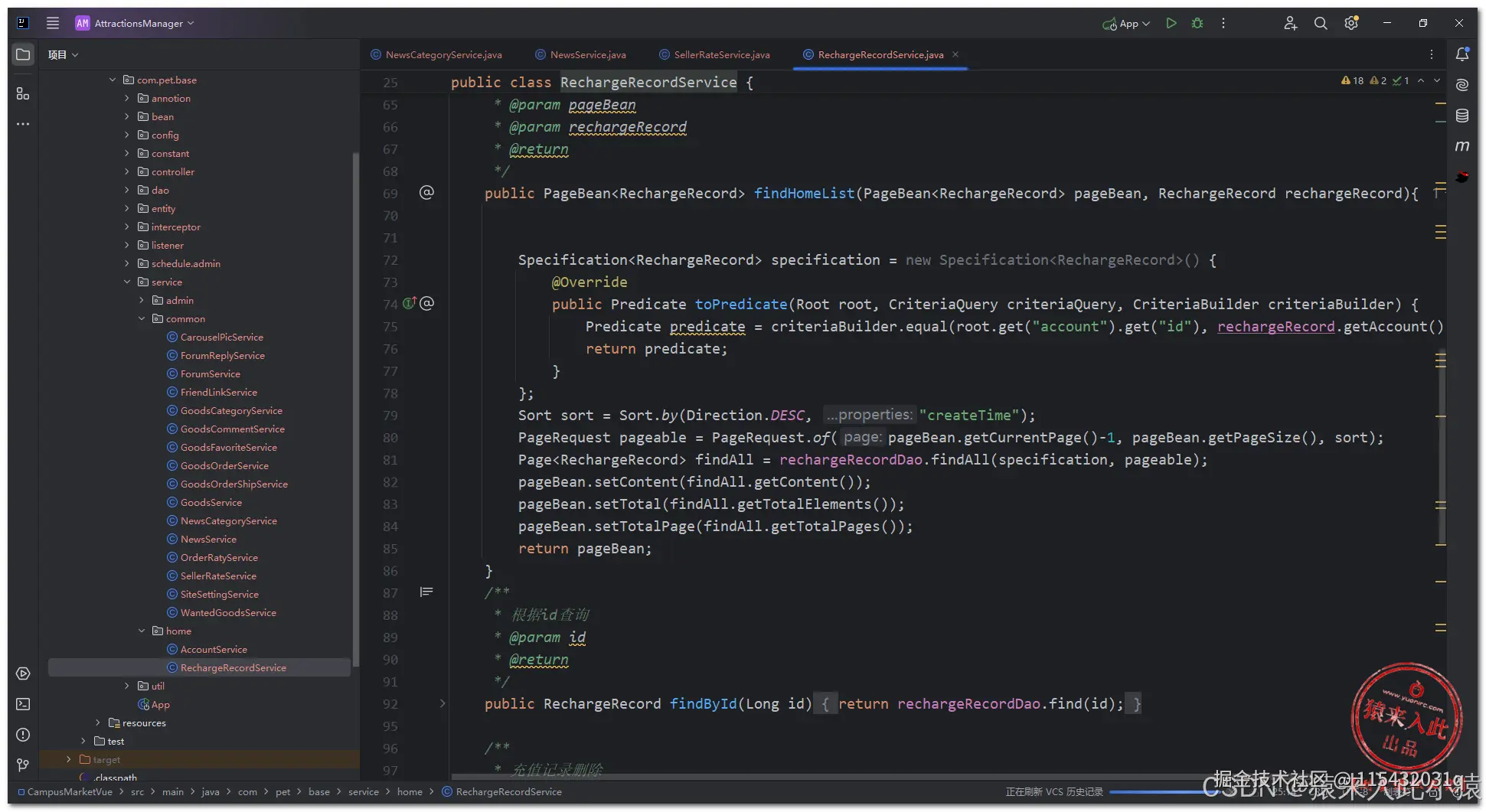1486x812 pixels.
Task: Open IDE settings gear
Action: [x=1352, y=23]
